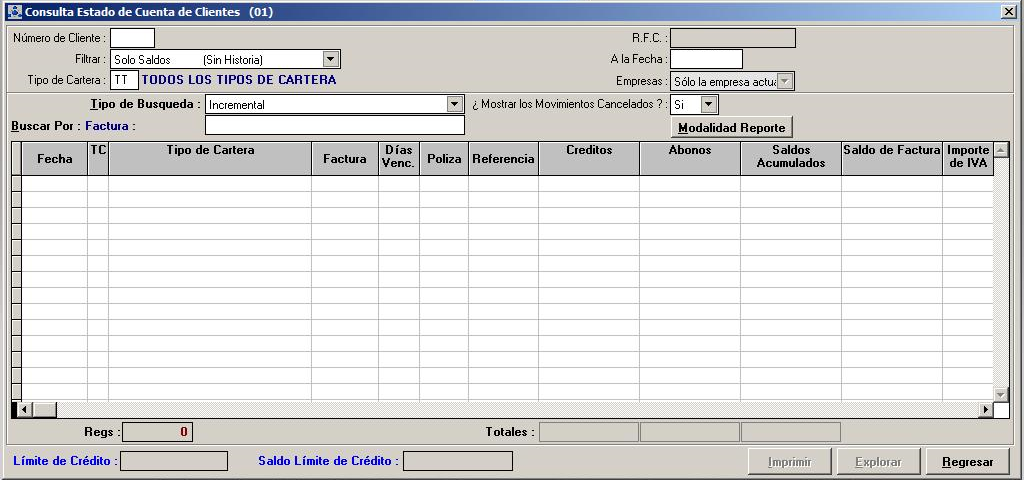Click the A la Fecha field
Viewport: 1024px width, 480px height.
point(706,59)
